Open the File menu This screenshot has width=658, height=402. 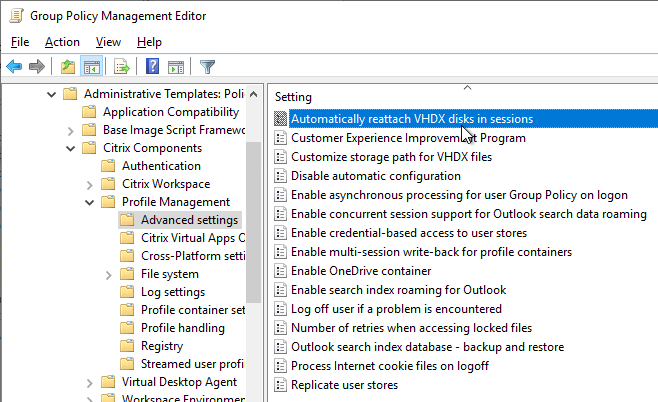tap(20, 42)
